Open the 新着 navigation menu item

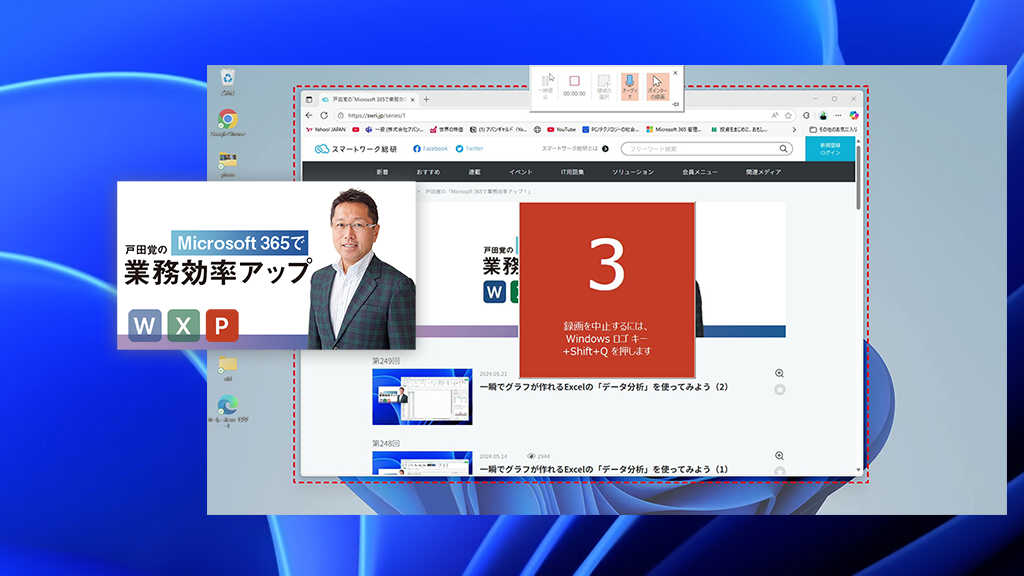click(382, 172)
